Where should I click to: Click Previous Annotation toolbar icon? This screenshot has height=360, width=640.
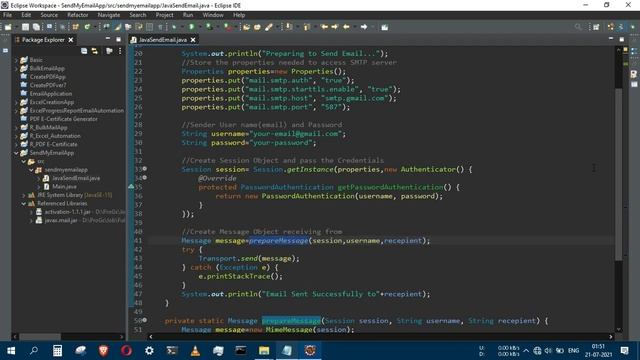[306, 27]
